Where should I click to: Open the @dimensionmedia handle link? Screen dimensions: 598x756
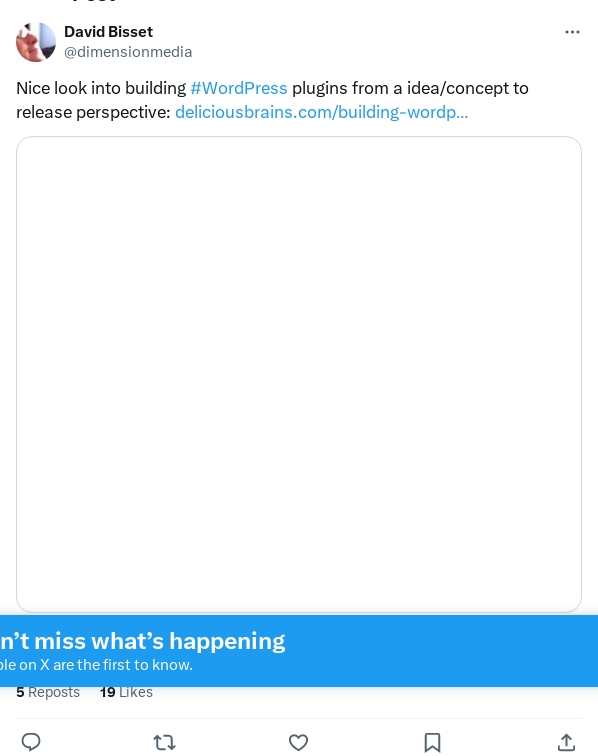pos(128,52)
